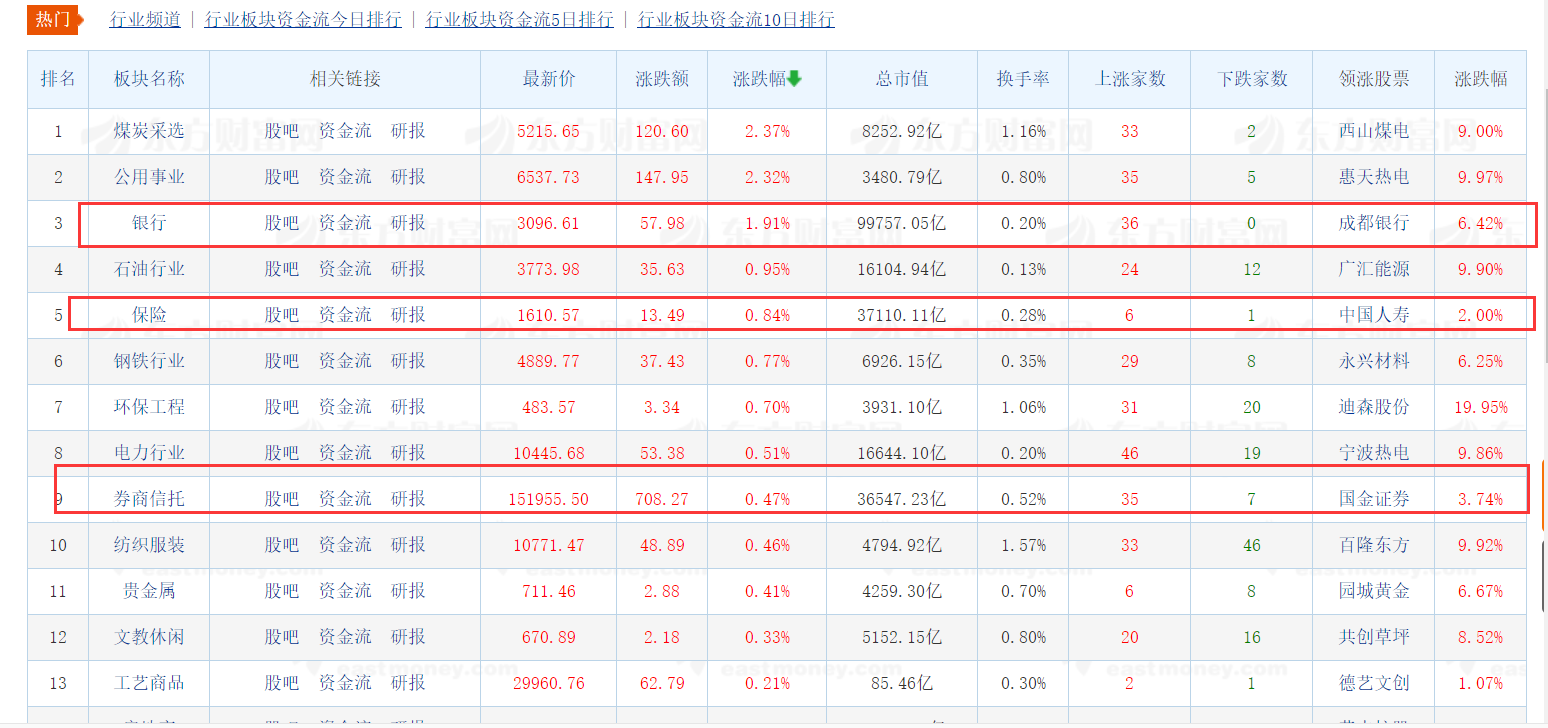Image resolution: width=1548 pixels, height=728 pixels.
Task: Open the 煤炭采选 sector name
Action: (149, 131)
